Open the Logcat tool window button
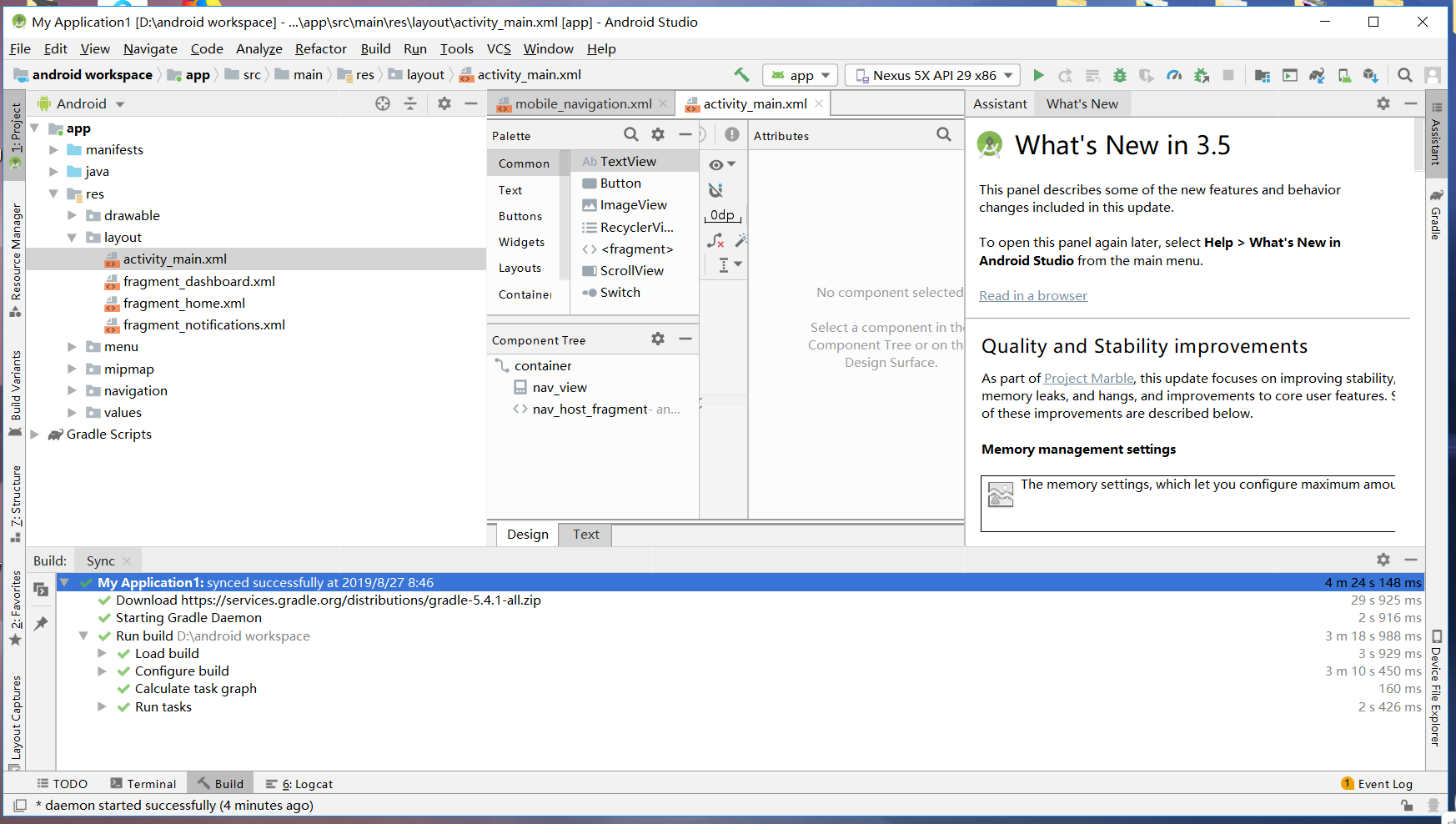The height and width of the screenshot is (824, 1456). (299, 784)
